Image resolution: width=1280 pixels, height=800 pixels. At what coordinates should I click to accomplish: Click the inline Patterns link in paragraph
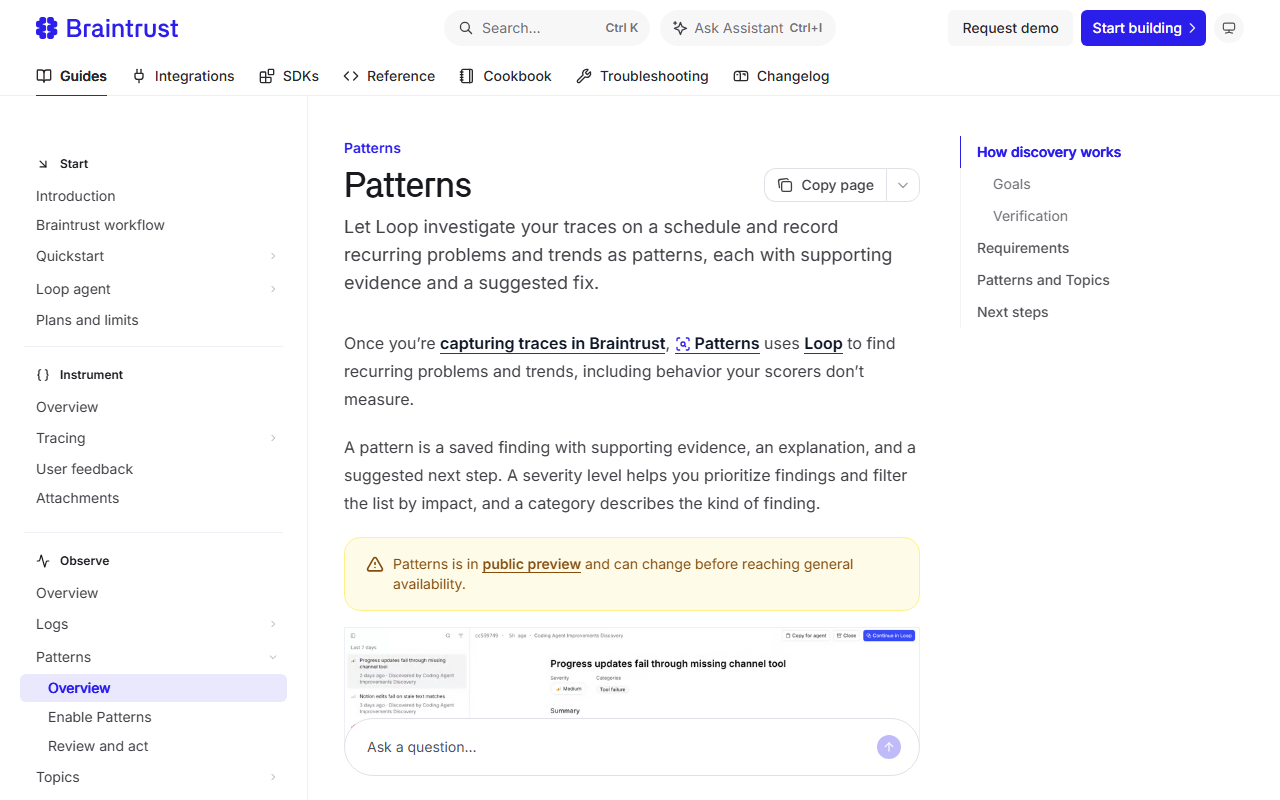pos(717,343)
